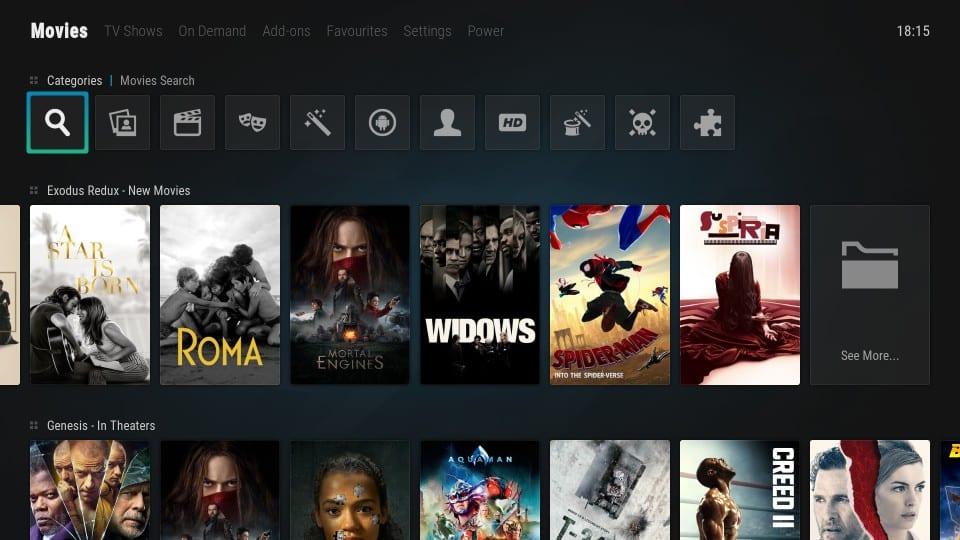The image size is (960, 540).
Task: Select the Favourites menu item
Action: coord(357,31)
